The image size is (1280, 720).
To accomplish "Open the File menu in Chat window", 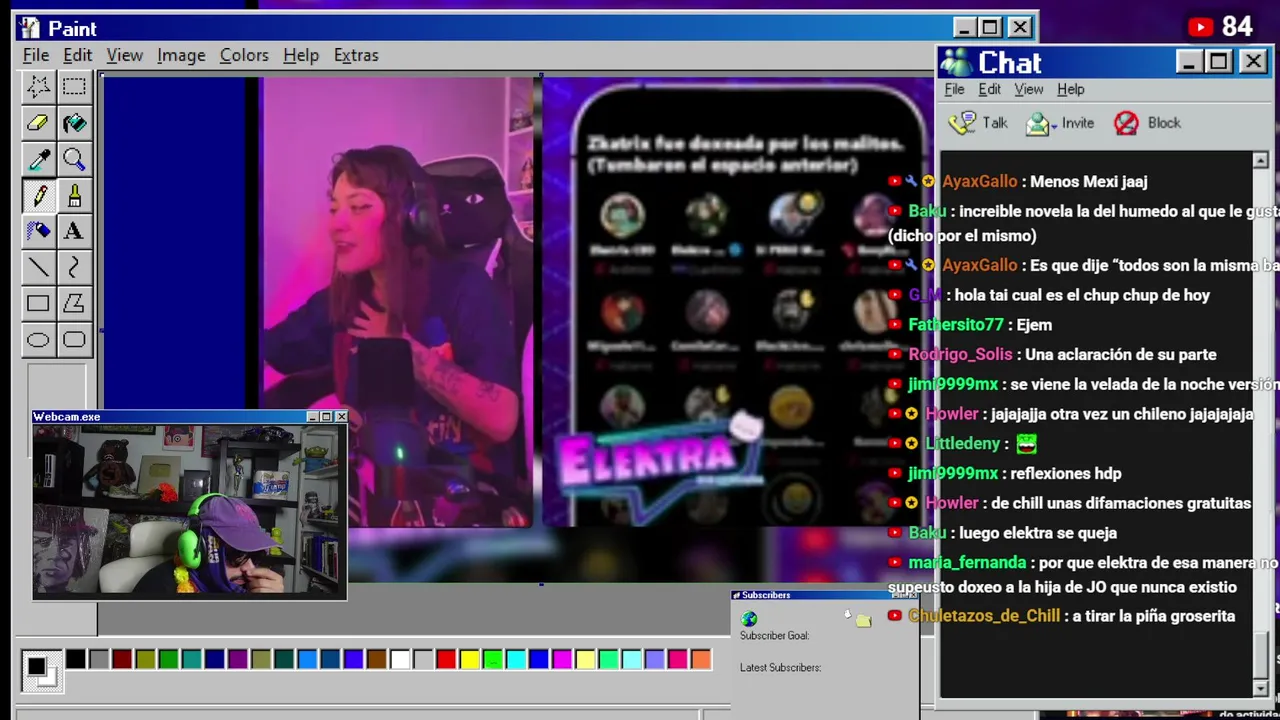I will (954, 89).
